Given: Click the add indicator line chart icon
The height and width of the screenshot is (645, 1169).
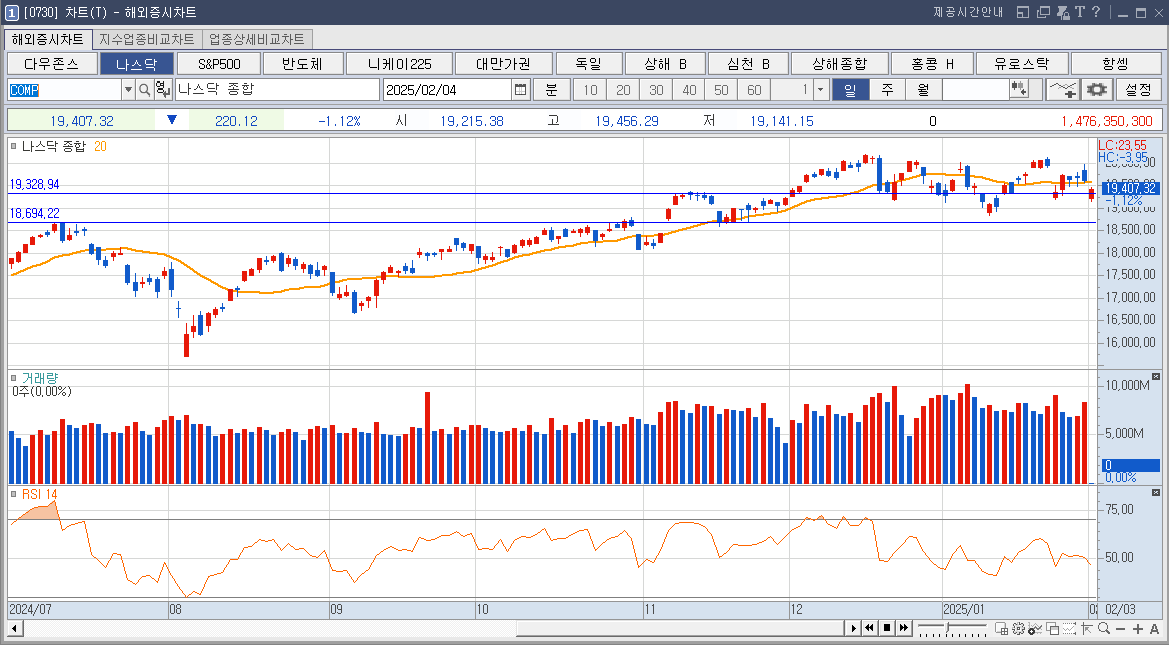Looking at the screenshot, I should coord(1062,90).
